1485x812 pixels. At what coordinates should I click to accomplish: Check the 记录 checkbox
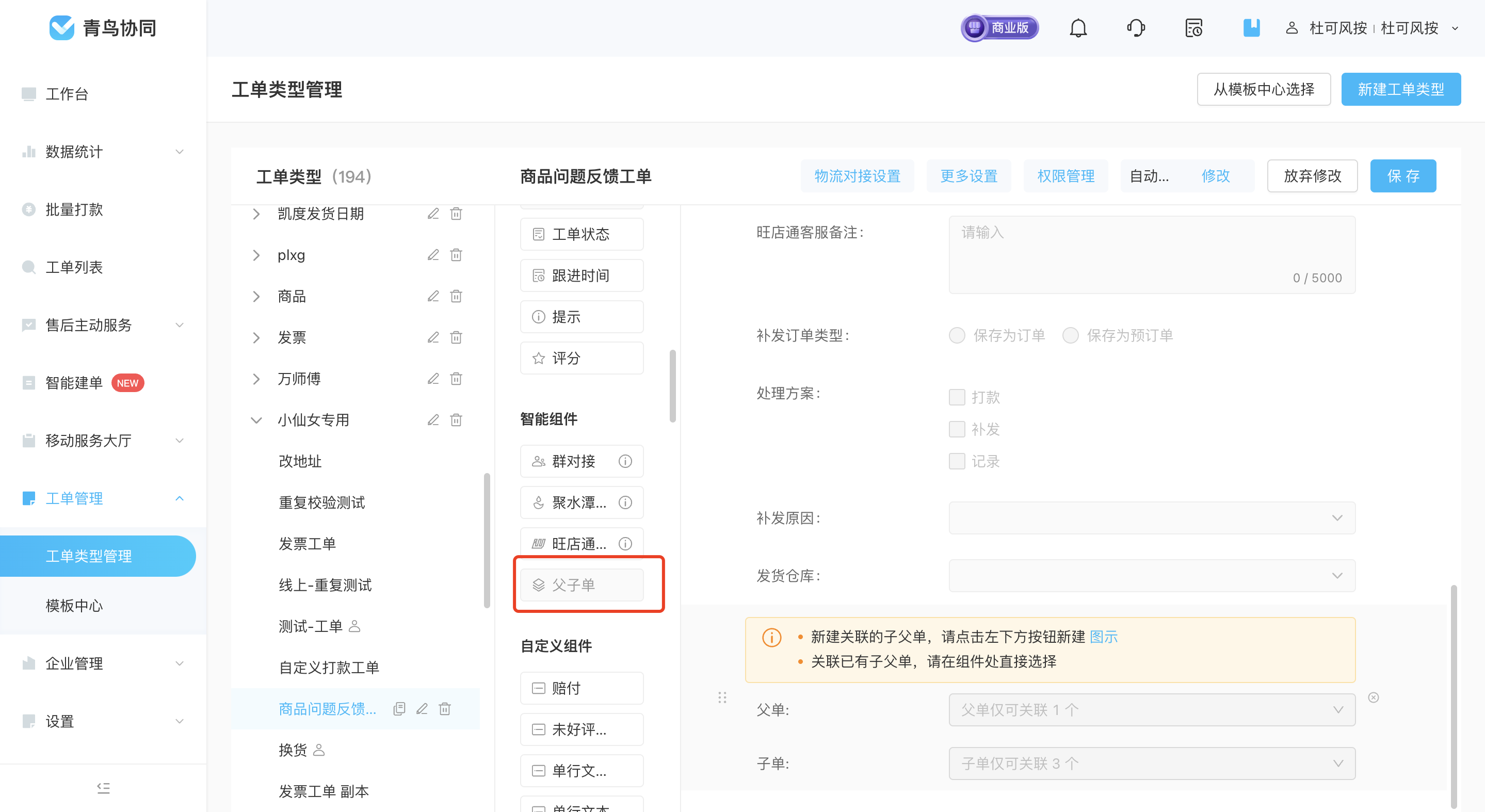[x=957, y=461]
